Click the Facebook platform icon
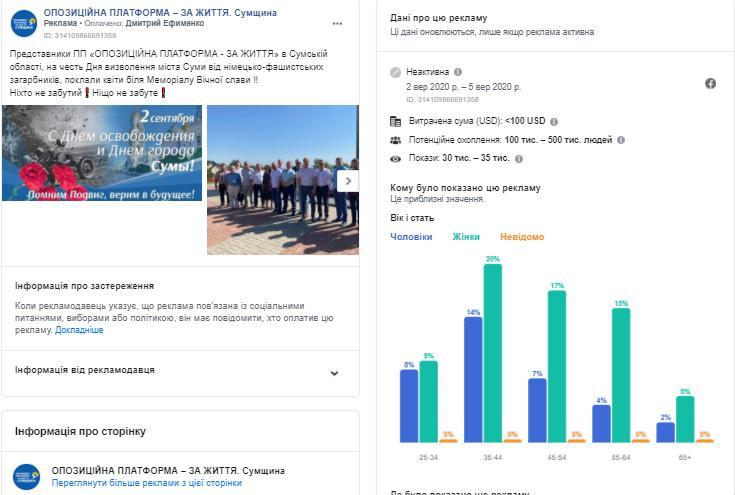This screenshot has height=495, width=735. [710, 84]
